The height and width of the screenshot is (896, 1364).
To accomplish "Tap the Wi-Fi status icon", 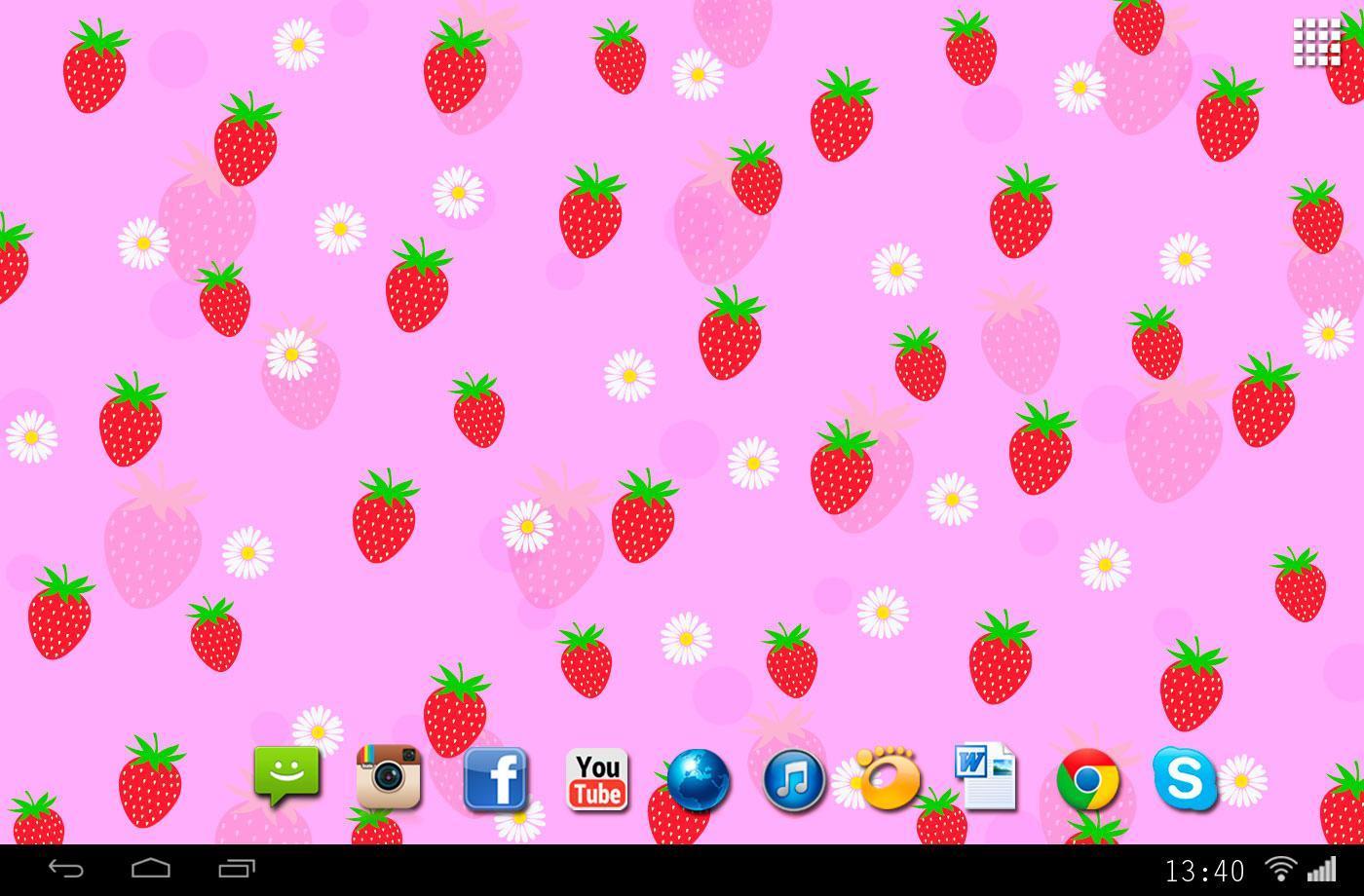I will [1281, 869].
